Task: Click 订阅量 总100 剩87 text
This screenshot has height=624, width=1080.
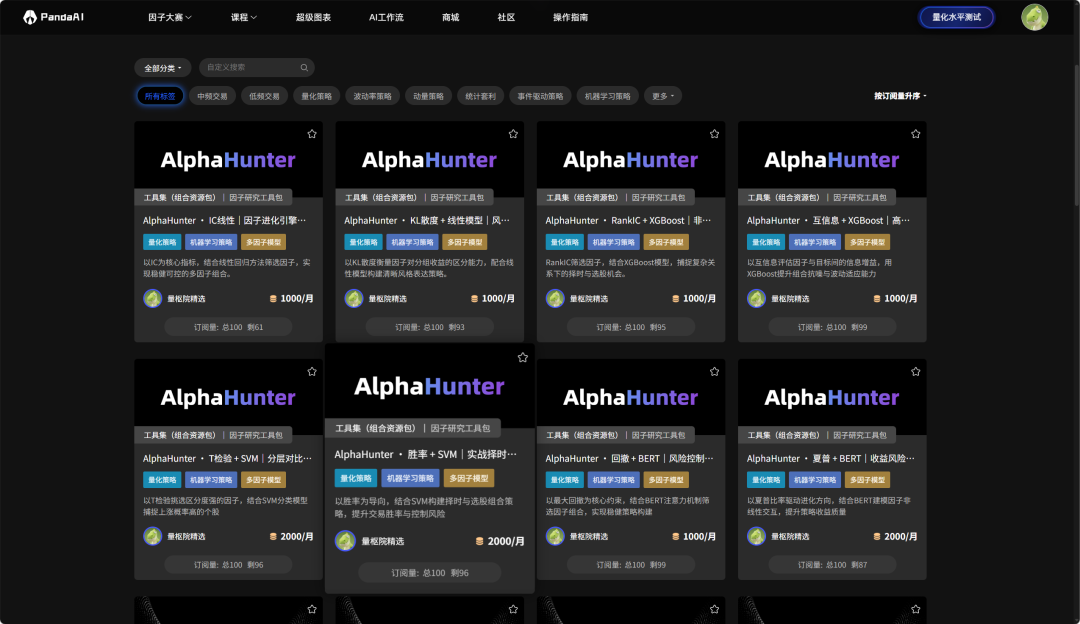Action: pos(832,565)
